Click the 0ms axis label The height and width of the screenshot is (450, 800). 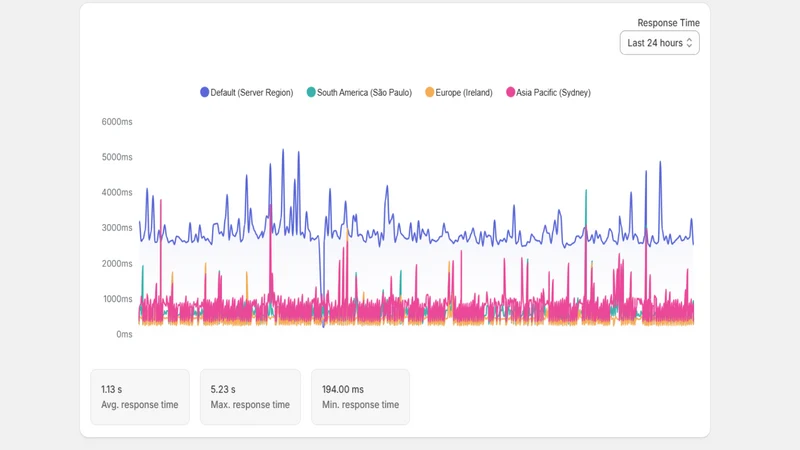124,334
